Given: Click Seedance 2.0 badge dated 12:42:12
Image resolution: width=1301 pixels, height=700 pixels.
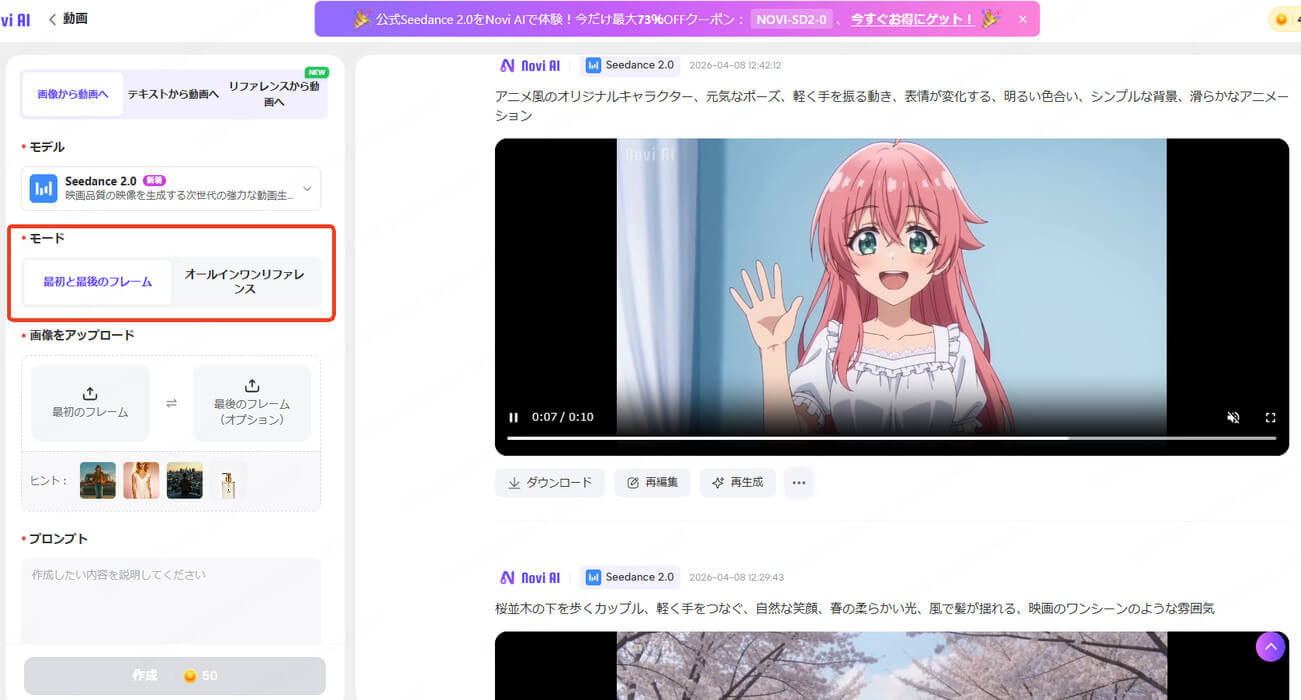Looking at the screenshot, I should [630, 65].
